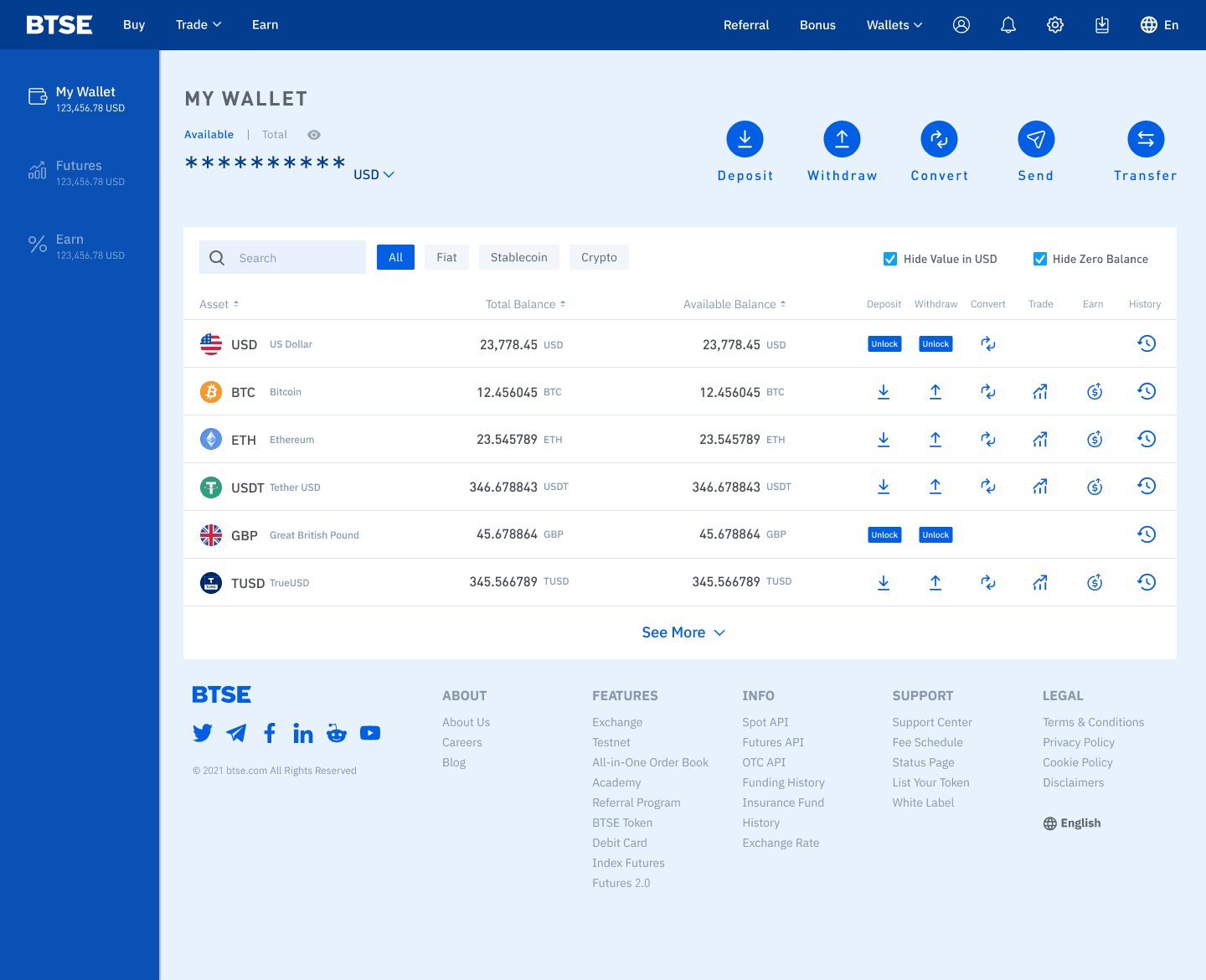The image size is (1206, 980).
Task: Expand the list with See More
Action: point(683,632)
